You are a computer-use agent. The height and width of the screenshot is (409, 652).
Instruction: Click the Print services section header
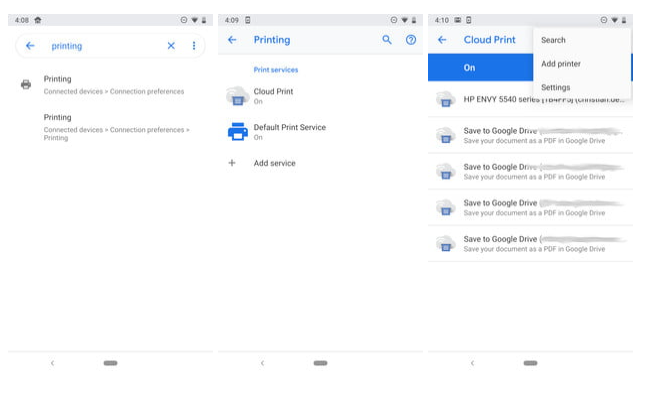pos(276,70)
